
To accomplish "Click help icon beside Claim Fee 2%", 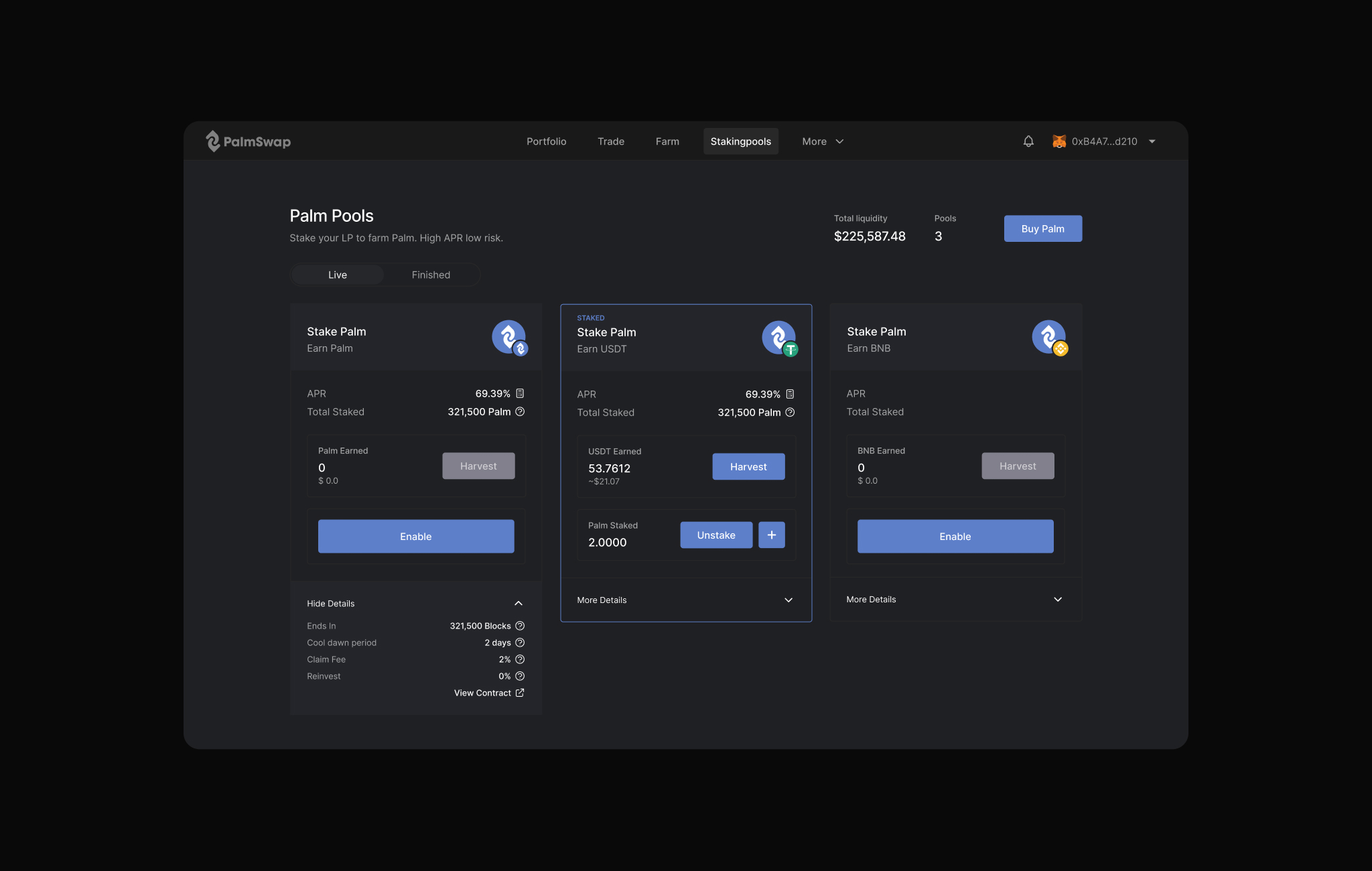I will 520,659.
